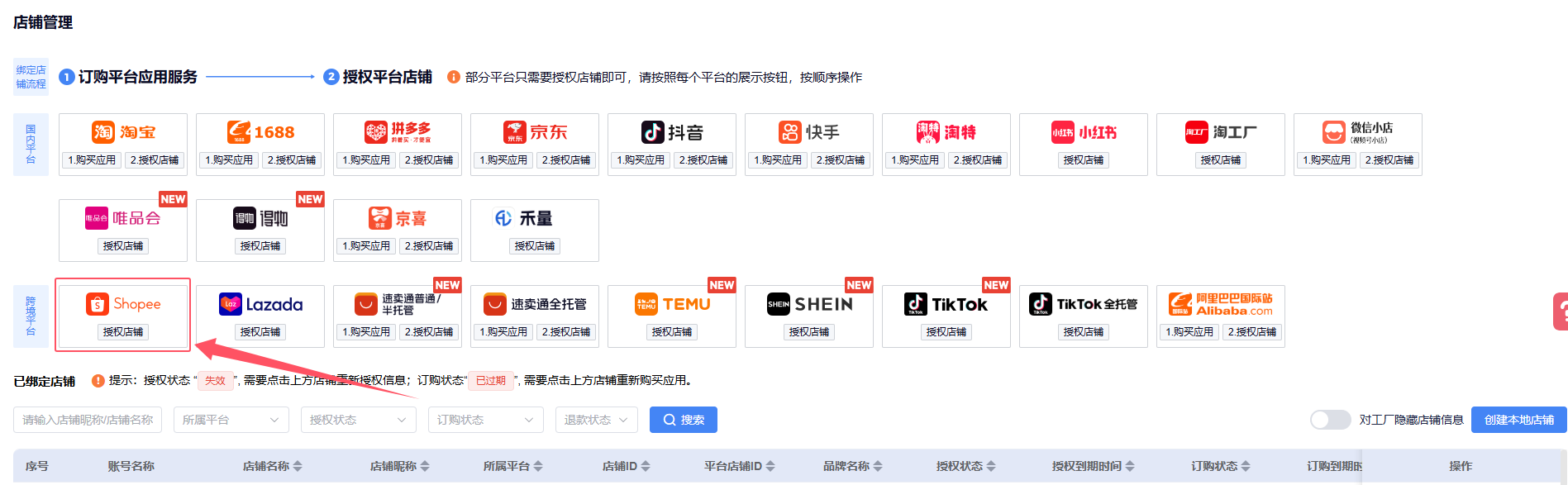This screenshot has width=1568, height=485.
Task: Click 1.购买应用 under 抖音
Action: click(641, 159)
